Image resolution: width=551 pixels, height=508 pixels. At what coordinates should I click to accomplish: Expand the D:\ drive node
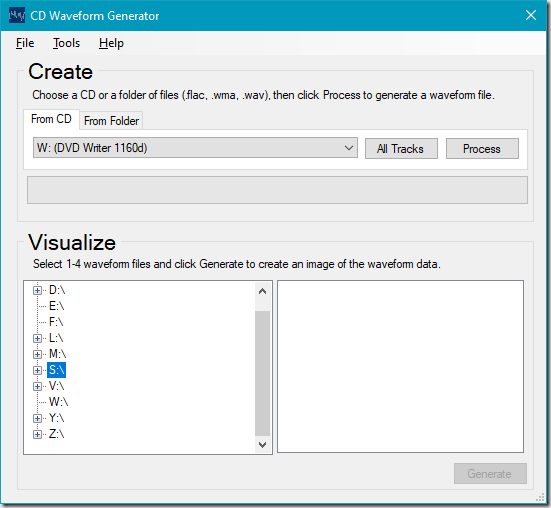pyautogui.click(x=37, y=291)
